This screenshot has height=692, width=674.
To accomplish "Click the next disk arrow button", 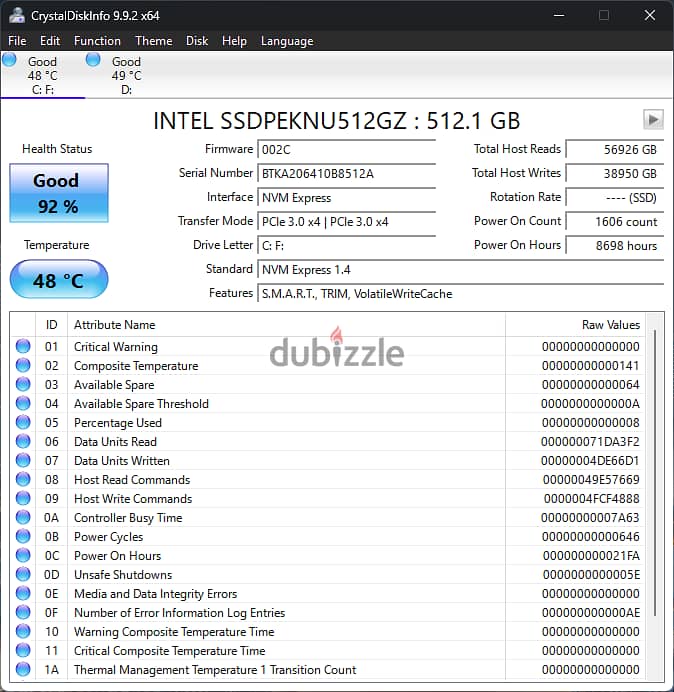I will tap(653, 120).
